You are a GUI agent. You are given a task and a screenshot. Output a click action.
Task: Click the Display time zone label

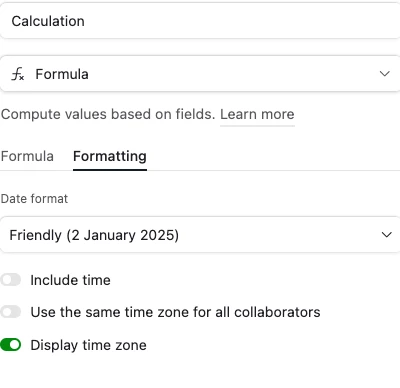(88, 345)
